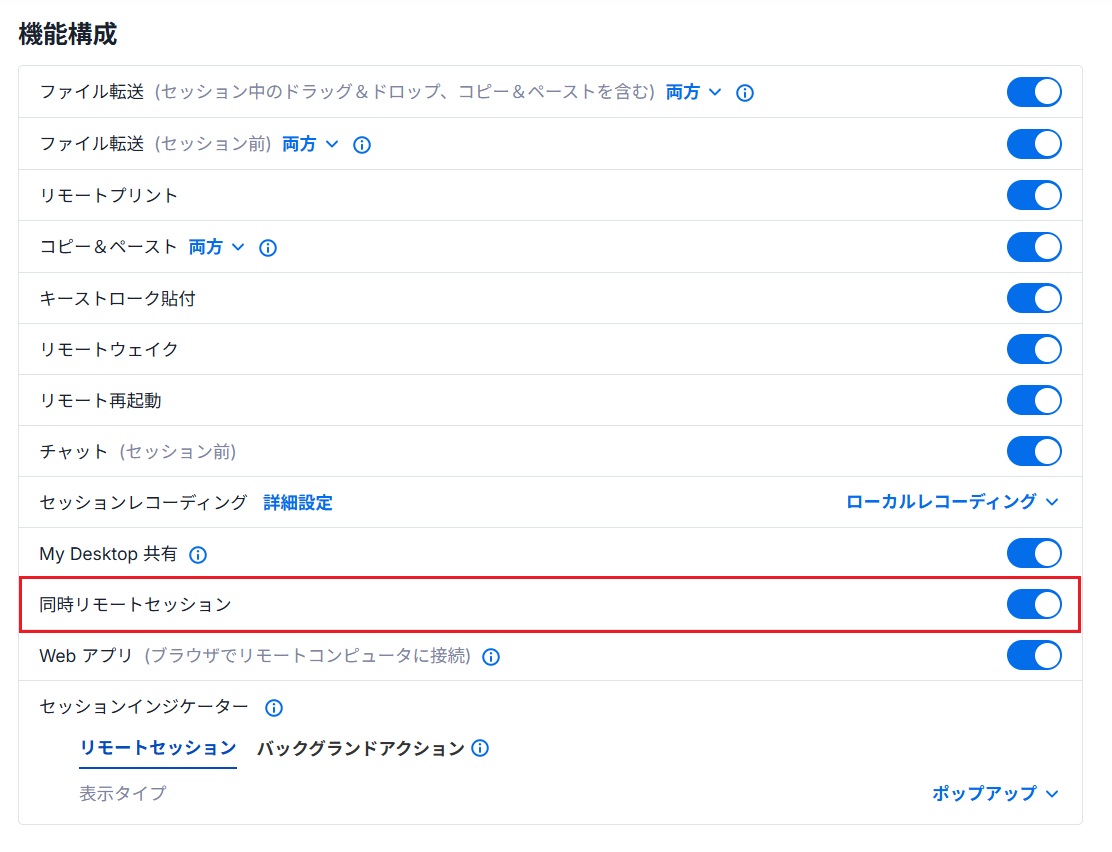Click the Web アプリ label text
Viewport: 1112px width, 852px height.
(86, 656)
